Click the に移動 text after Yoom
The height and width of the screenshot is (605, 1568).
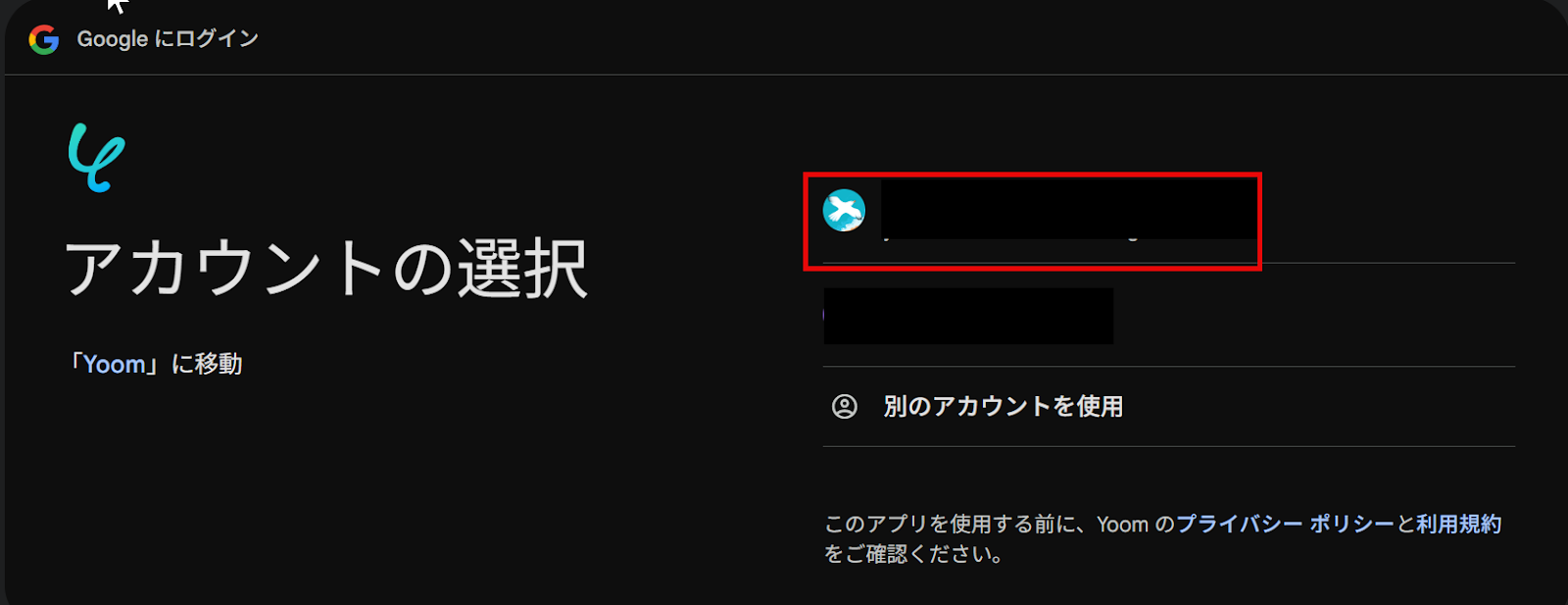(x=207, y=365)
